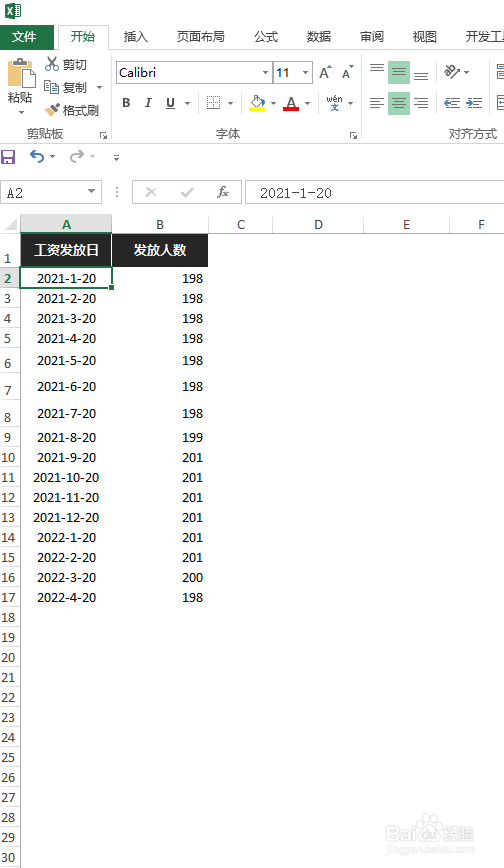This screenshot has height=868, width=504.
Task: Open the font size 11 dropdown
Action: click(x=305, y=73)
